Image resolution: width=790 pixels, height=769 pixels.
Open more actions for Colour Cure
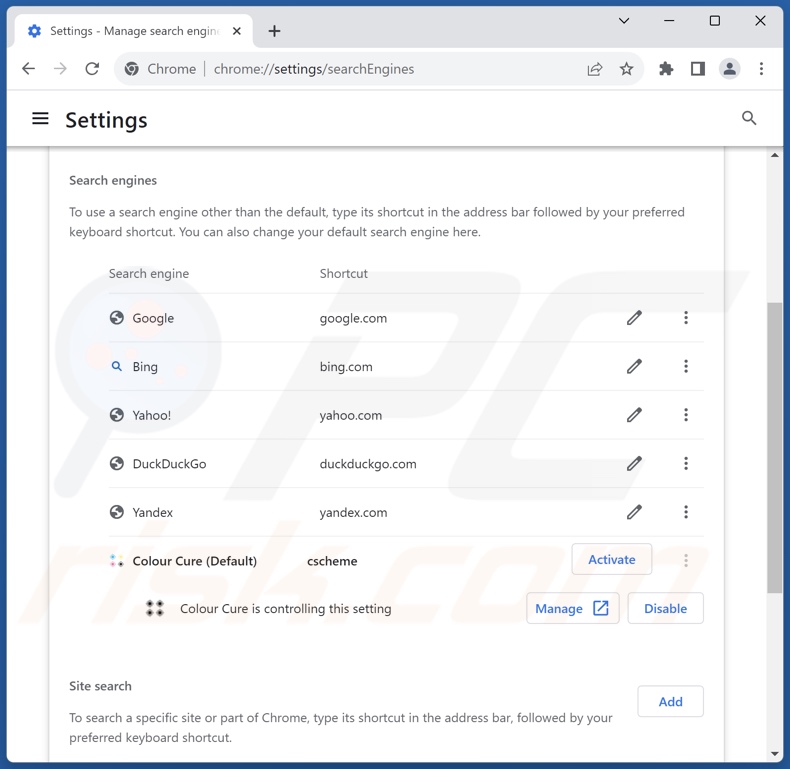click(686, 560)
